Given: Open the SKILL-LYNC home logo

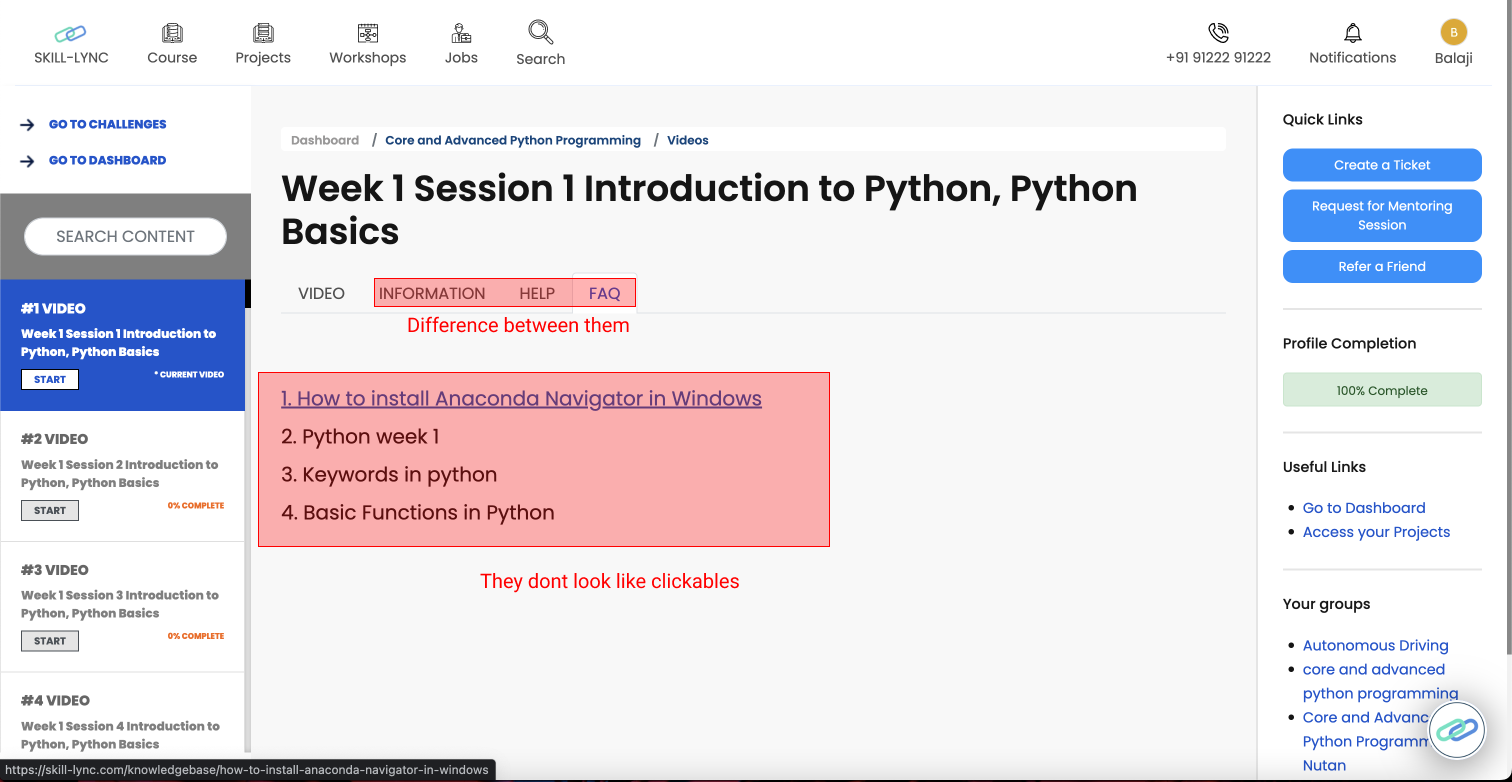Looking at the screenshot, I should [71, 44].
